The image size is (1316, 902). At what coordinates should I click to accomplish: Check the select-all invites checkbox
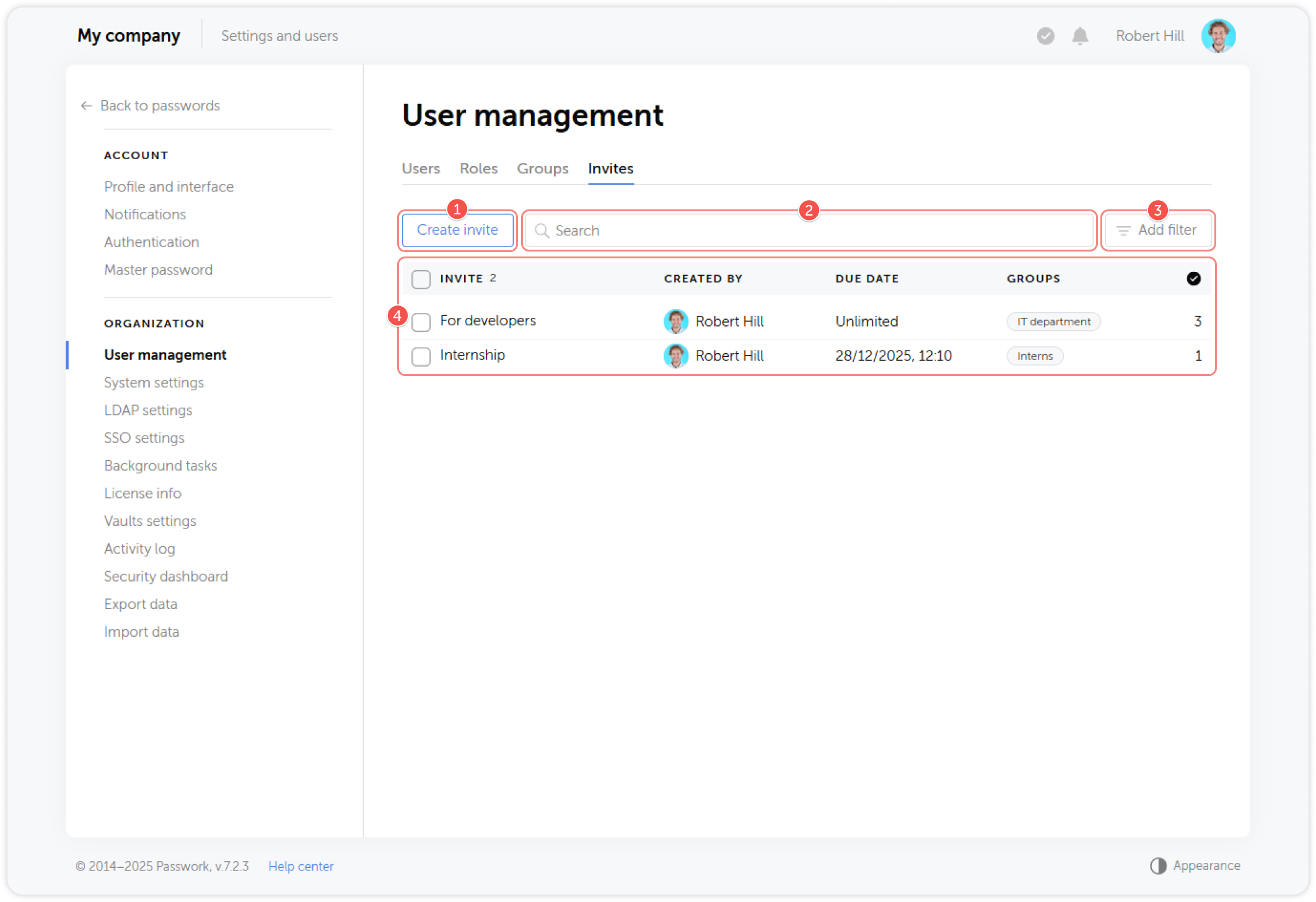[421, 279]
